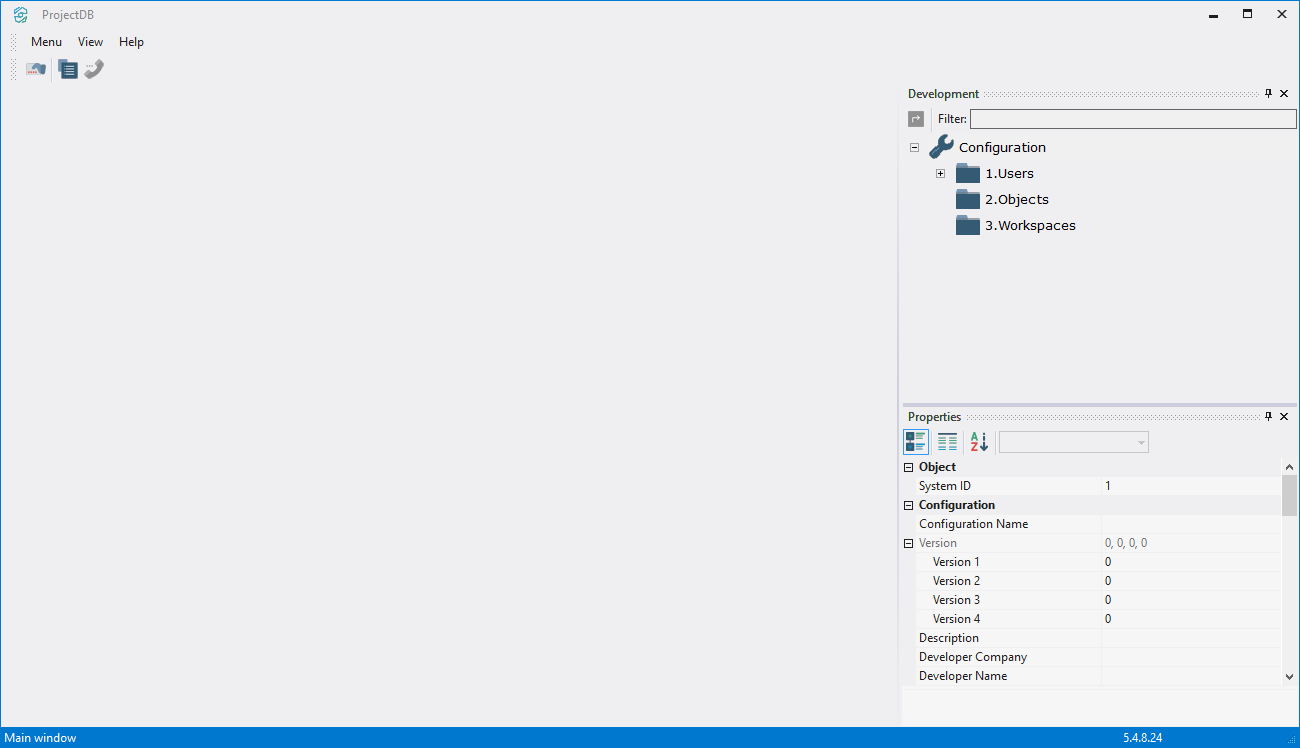Click the gray phone handset toolbar icon
This screenshot has height=748, width=1300.
[x=94, y=69]
